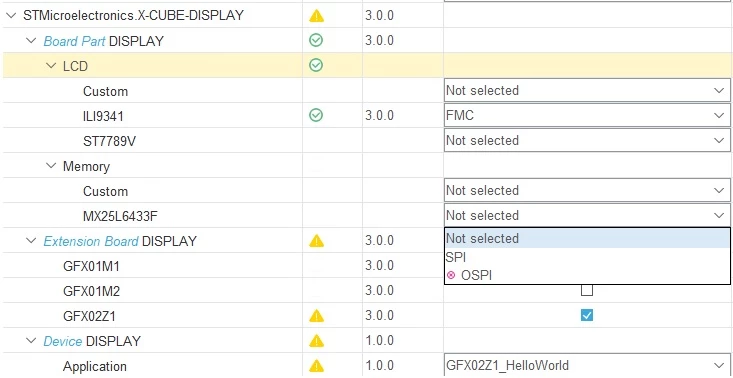Viewport: 733px width, 378px height.
Task: Click Extension Board DISPLAY label
Action: coord(120,241)
